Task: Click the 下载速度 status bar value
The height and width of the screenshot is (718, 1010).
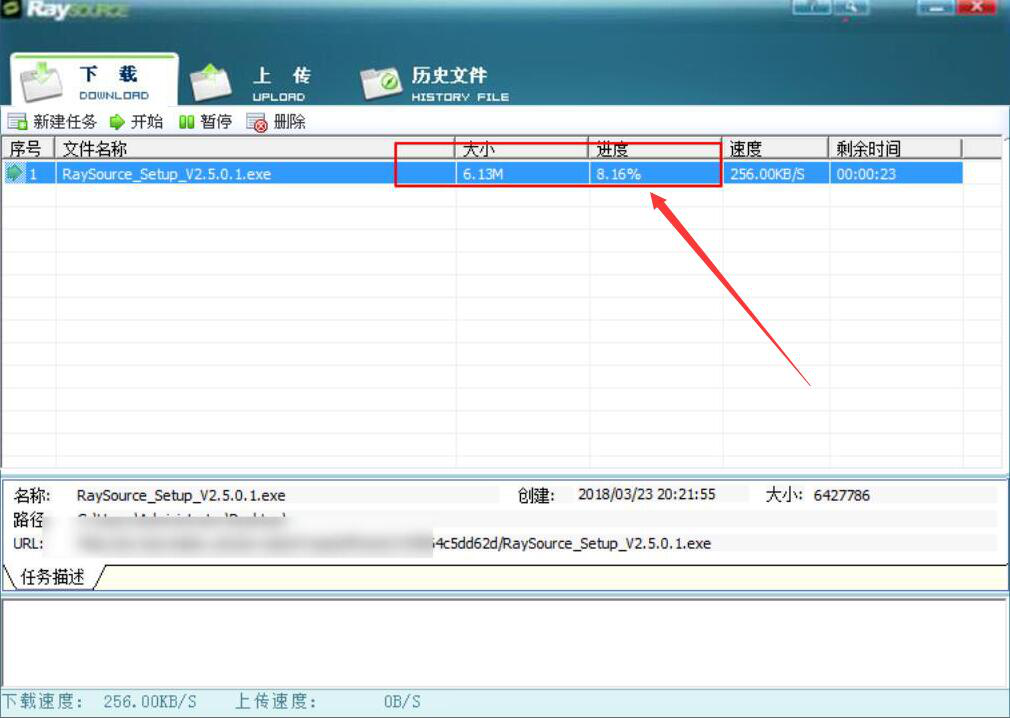Action: 150,701
